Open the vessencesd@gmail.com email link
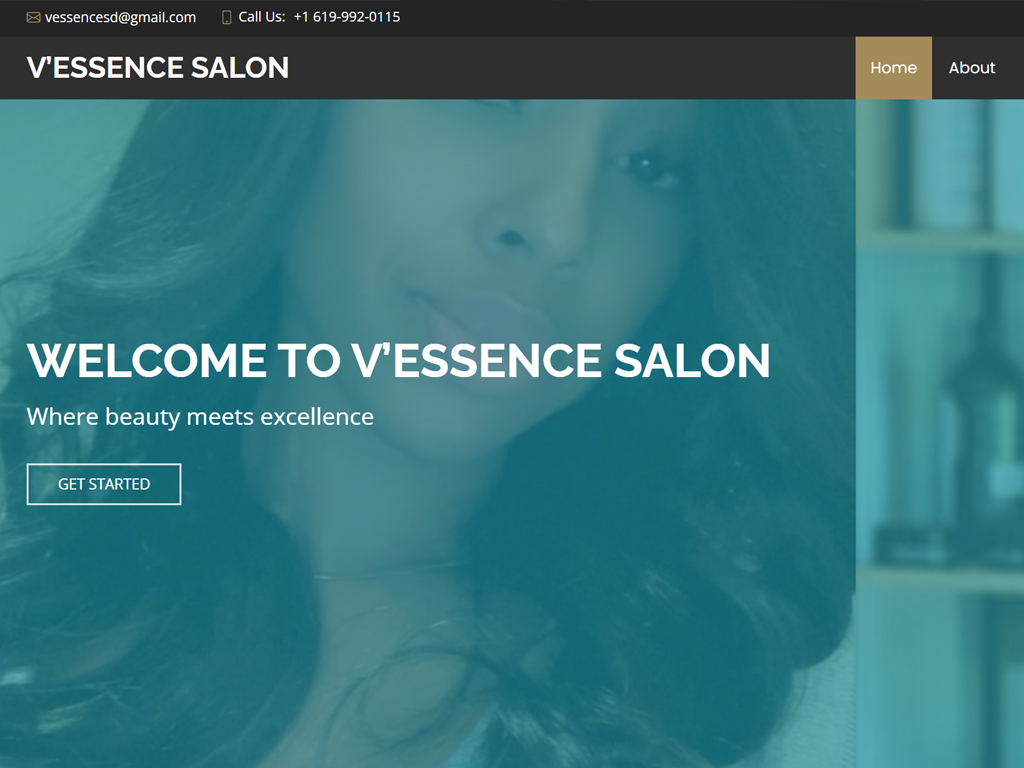This screenshot has width=1024, height=768. click(120, 18)
